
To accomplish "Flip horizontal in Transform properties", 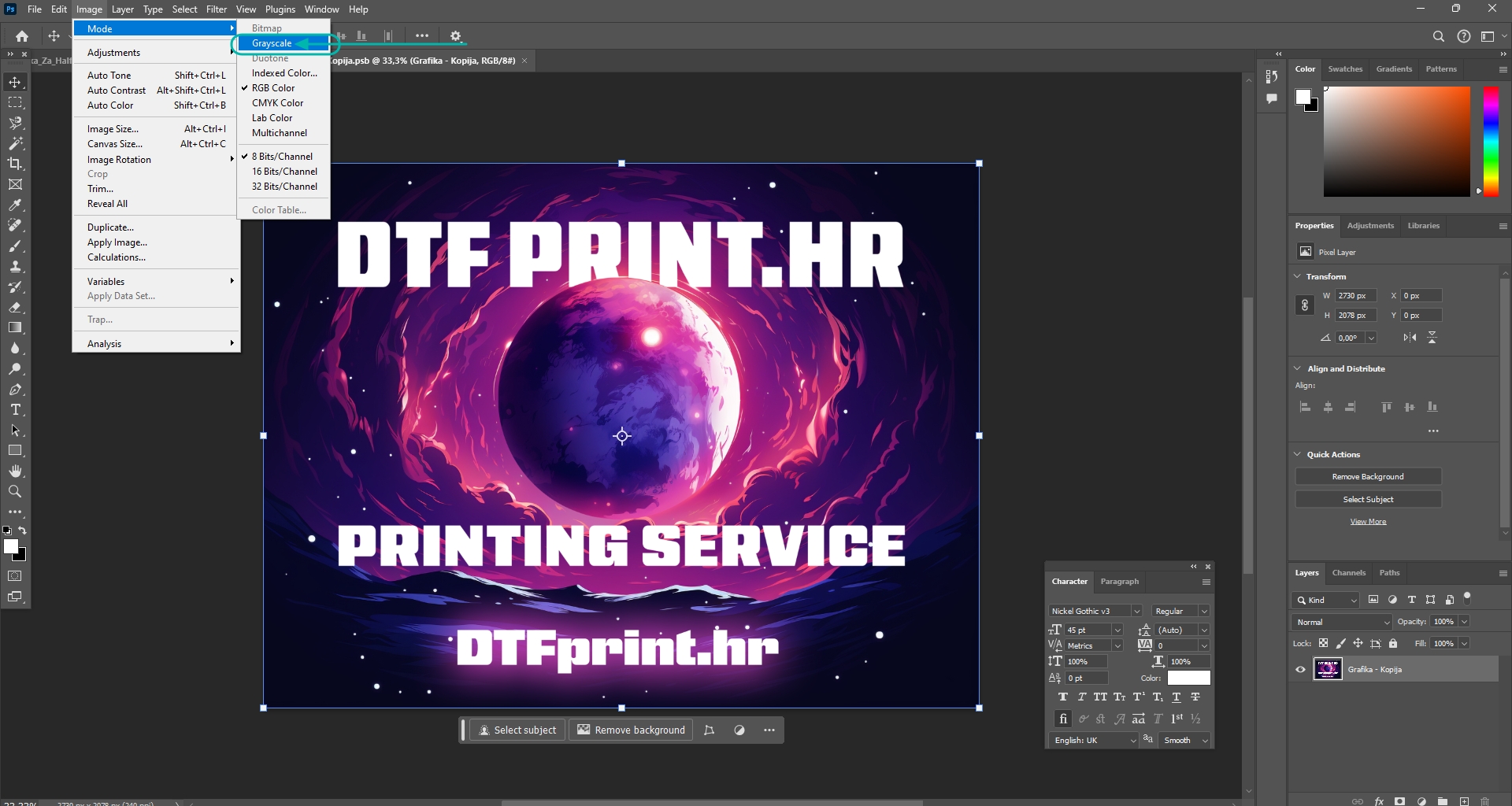I will [1410, 338].
